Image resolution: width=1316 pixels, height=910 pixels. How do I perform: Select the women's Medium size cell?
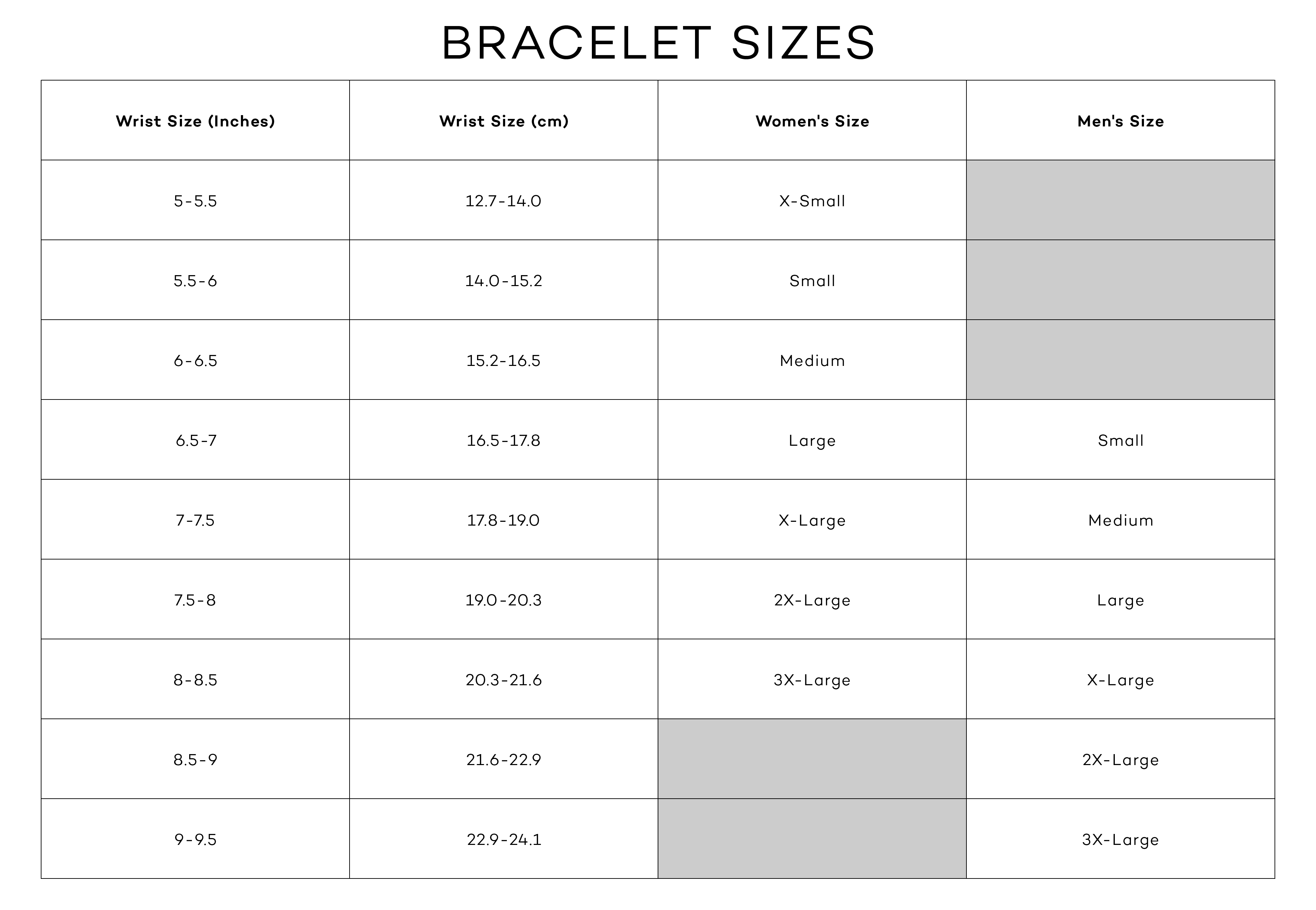pyautogui.click(x=812, y=360)
